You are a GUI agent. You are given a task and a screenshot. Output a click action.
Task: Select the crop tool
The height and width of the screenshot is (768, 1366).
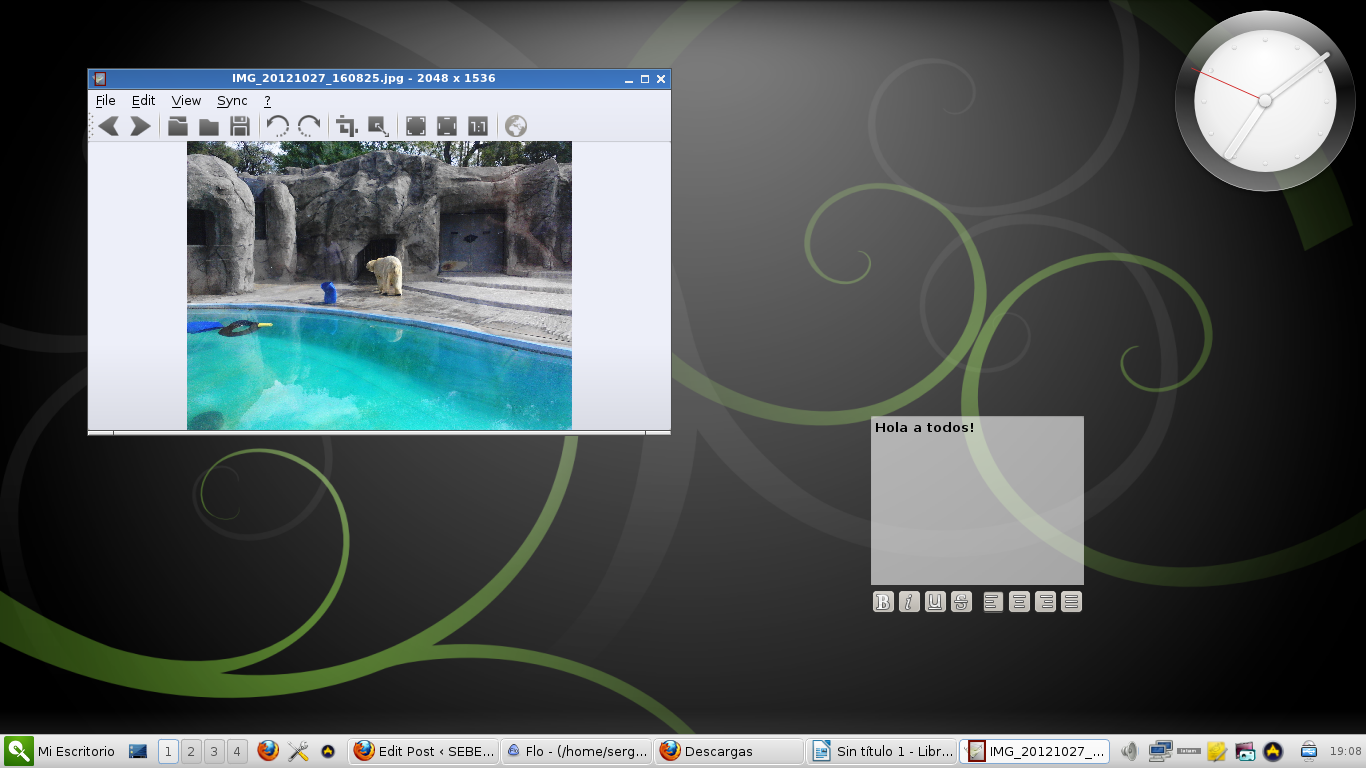[346, 126]
